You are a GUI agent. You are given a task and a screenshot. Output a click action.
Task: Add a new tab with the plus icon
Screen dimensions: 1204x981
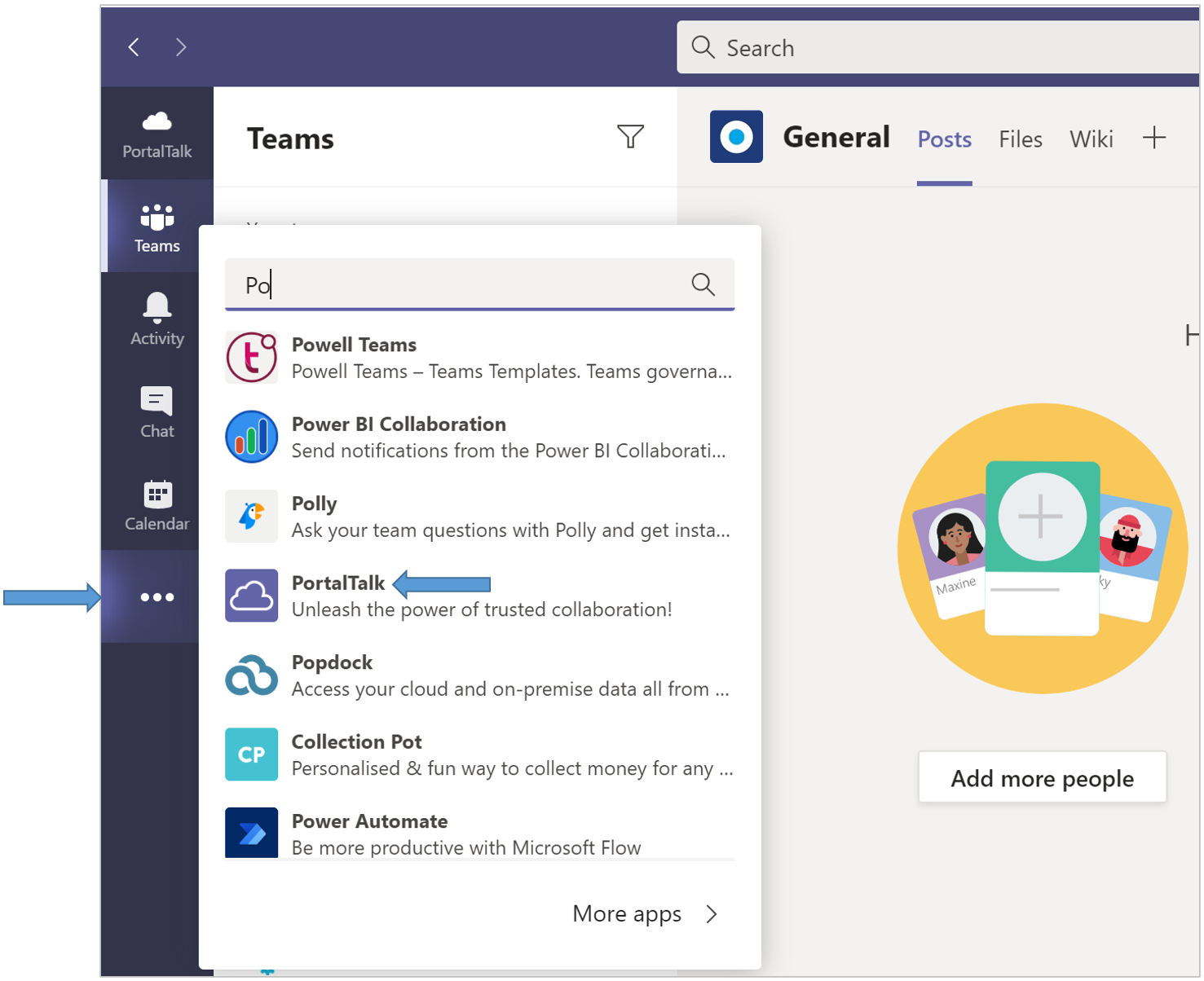pyautogui.click(x=1154, y=138)
